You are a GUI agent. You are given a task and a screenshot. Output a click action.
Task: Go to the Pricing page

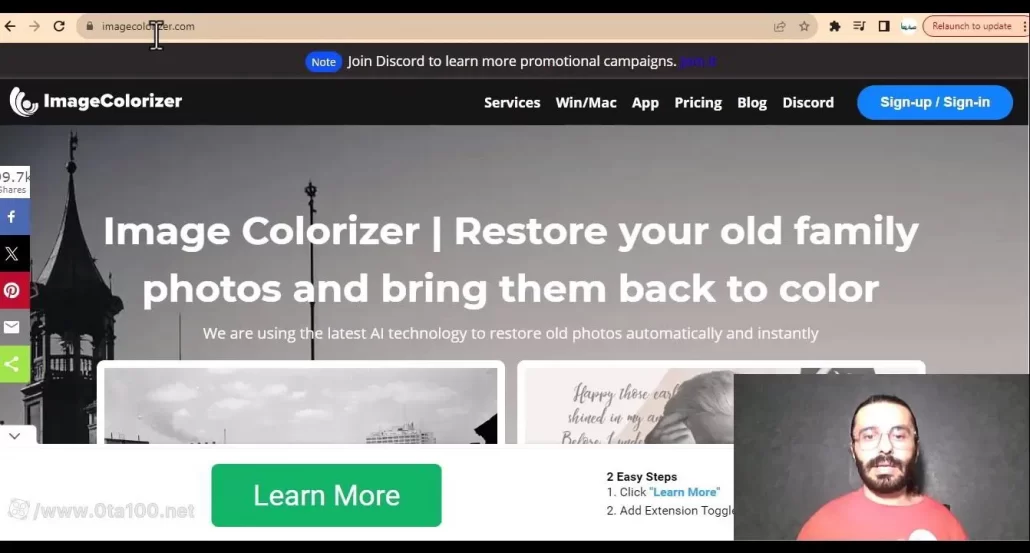698,102
